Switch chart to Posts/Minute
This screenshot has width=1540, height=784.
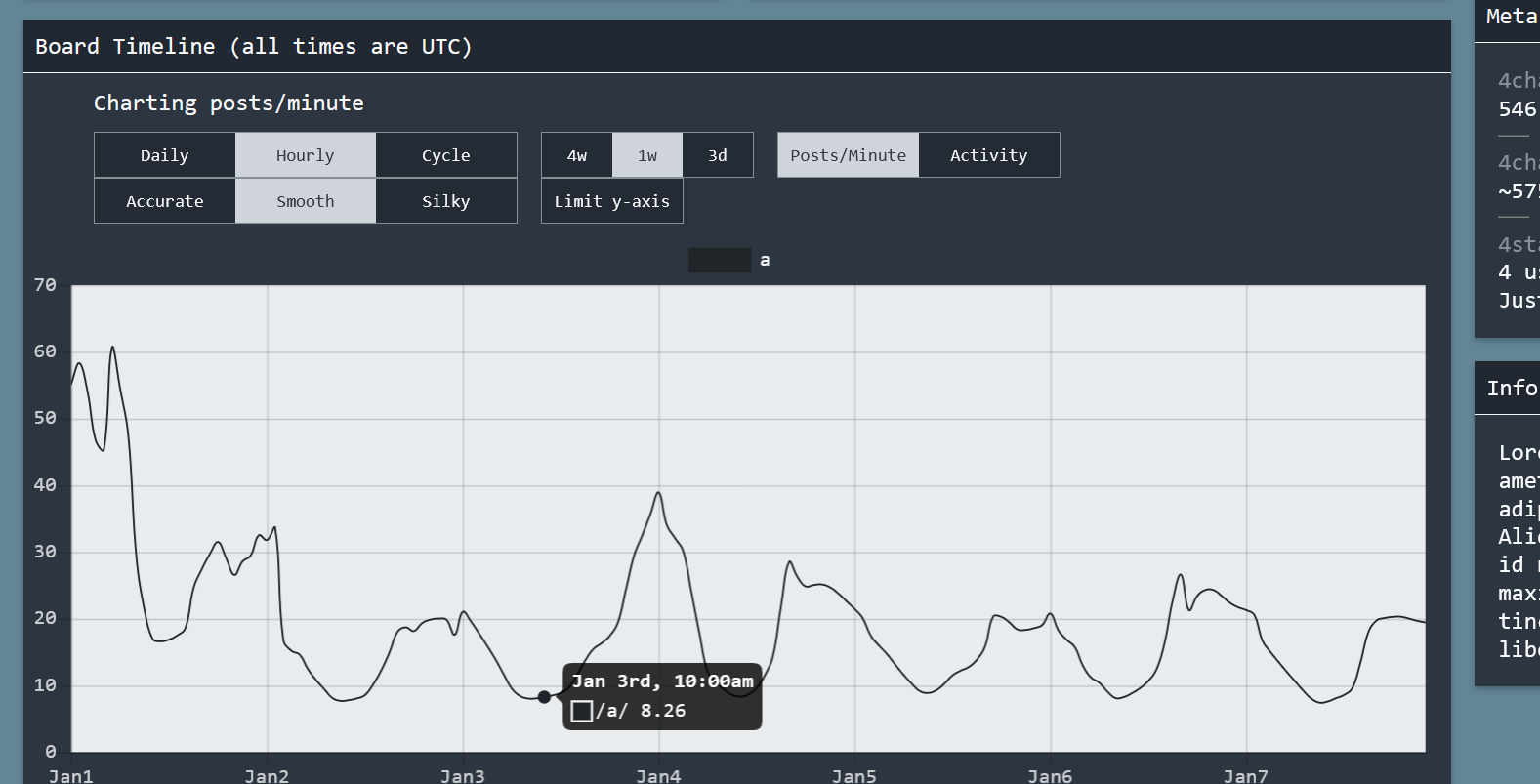[849, 155]
